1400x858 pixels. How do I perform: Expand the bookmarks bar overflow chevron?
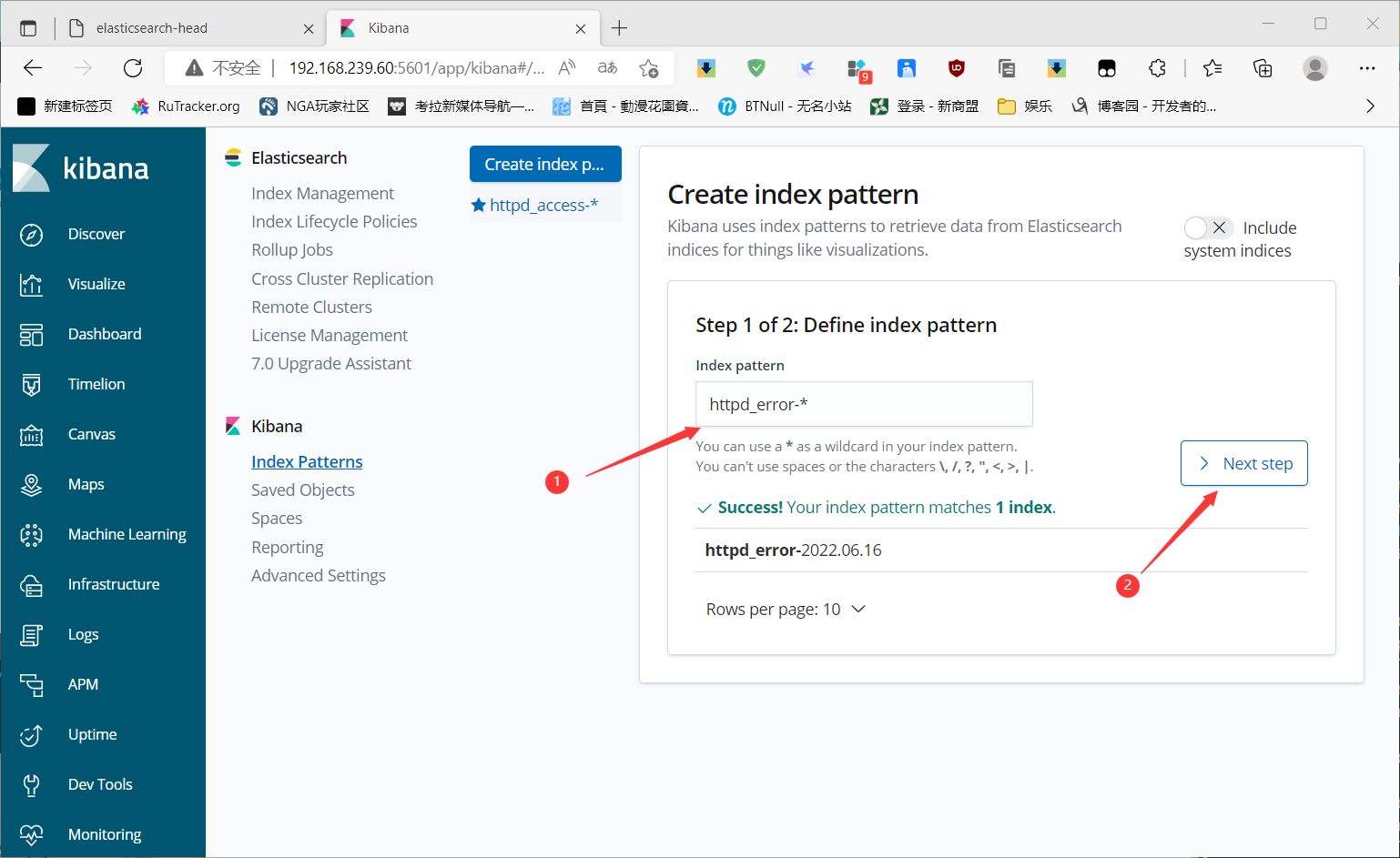click(1370, 106)
